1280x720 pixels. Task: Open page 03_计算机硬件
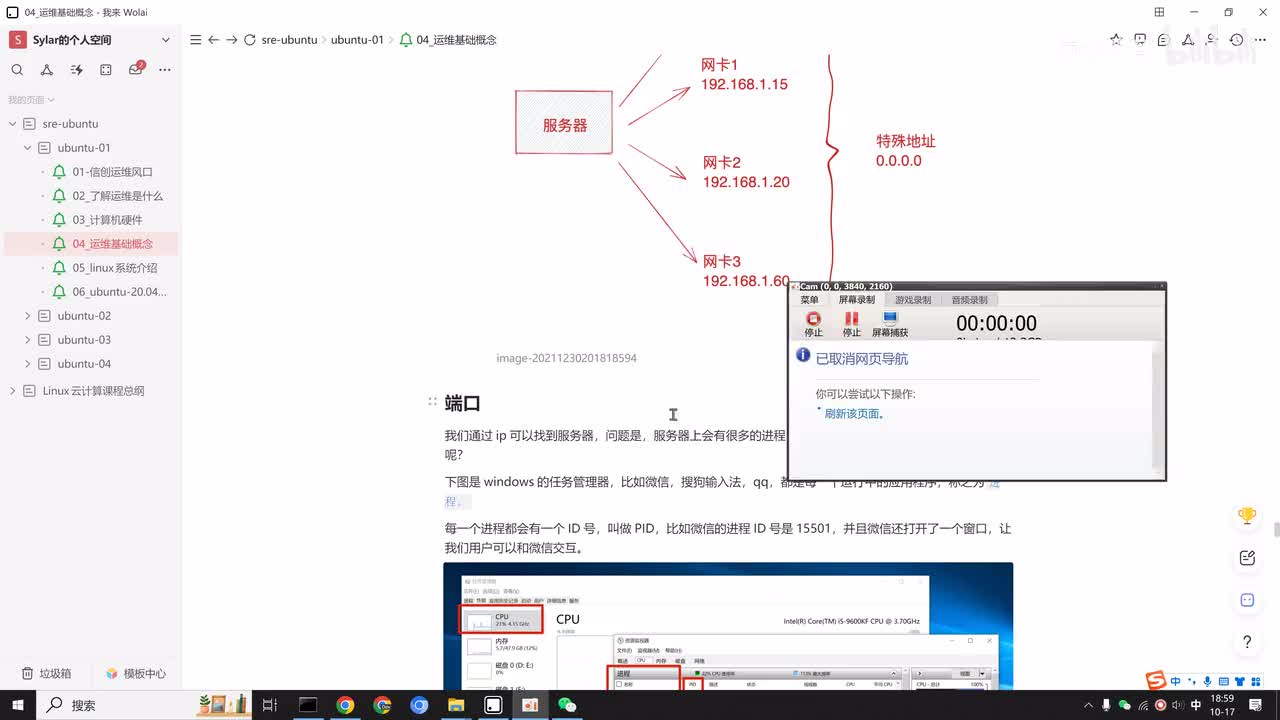[107, 220]
